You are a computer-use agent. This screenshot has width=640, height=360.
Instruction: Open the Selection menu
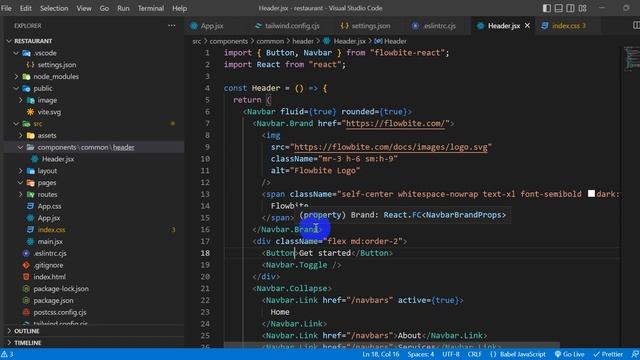[54, 8]
